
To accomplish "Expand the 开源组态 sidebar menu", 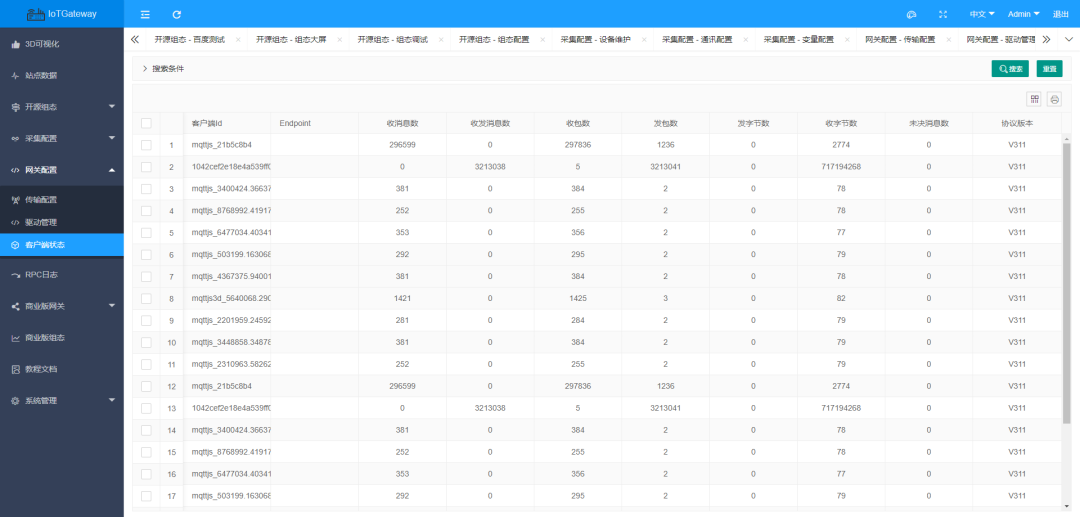I will pos(62,107).
